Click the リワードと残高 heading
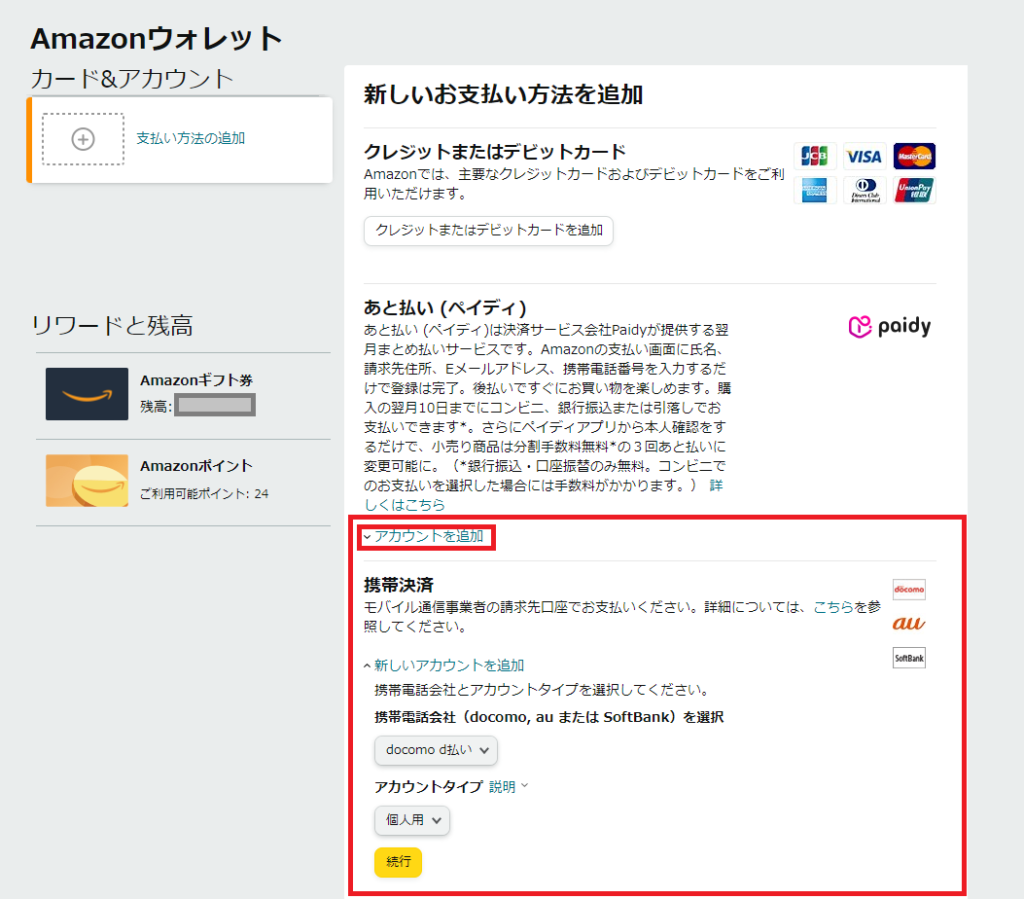 click(112, 325)
